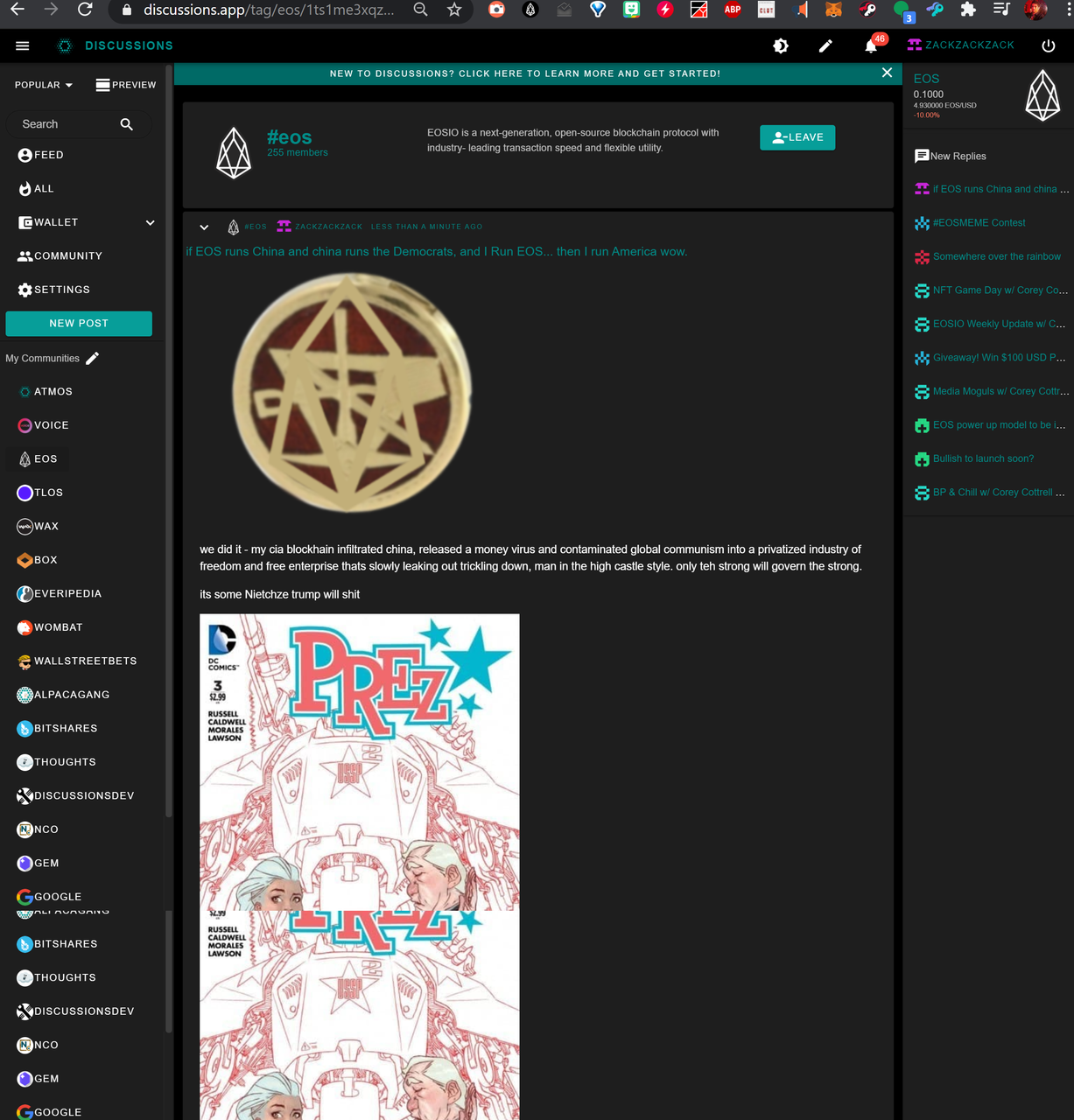The height and width of the screenshot is (1120, 1074).
Task: Close the getting started banner
Action: [x=887, y=73]
